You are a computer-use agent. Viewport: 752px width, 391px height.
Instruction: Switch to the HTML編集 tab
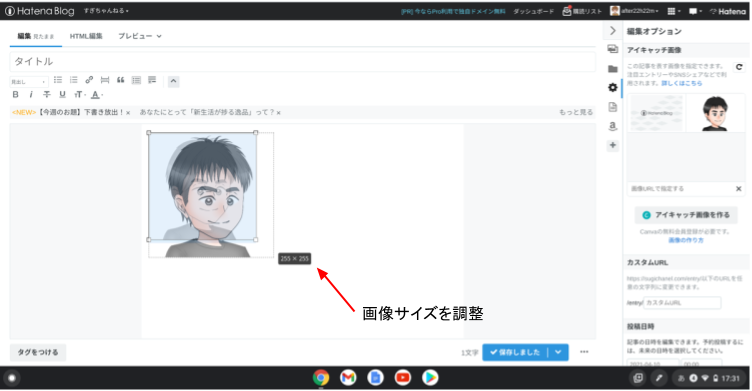click(86, 36)
